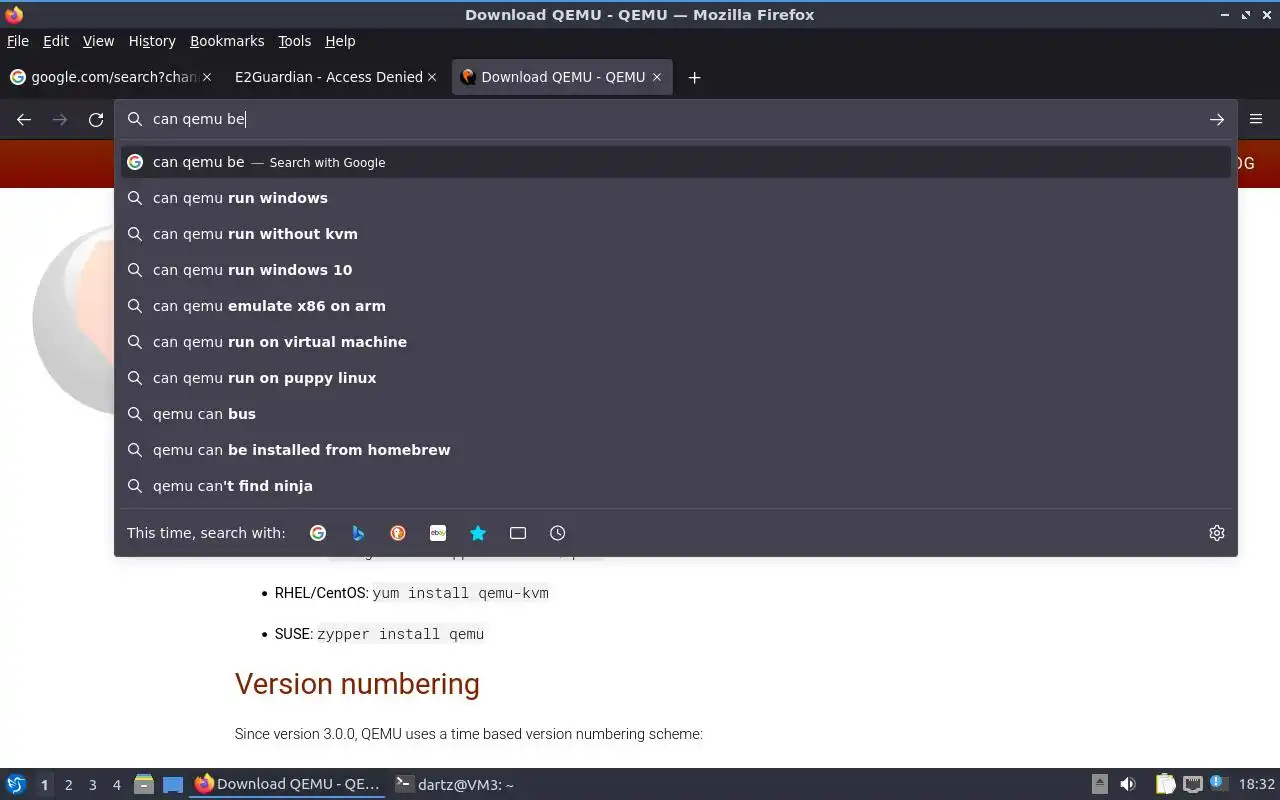Open the Tools menu
1280x800 pixels.
[295, 41]
